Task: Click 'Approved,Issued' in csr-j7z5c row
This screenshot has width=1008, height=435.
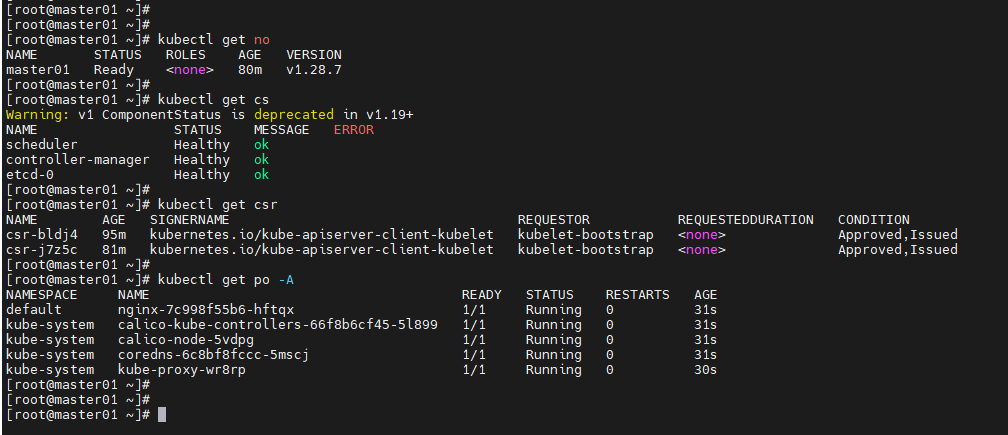Action: (x=897, y=249)
